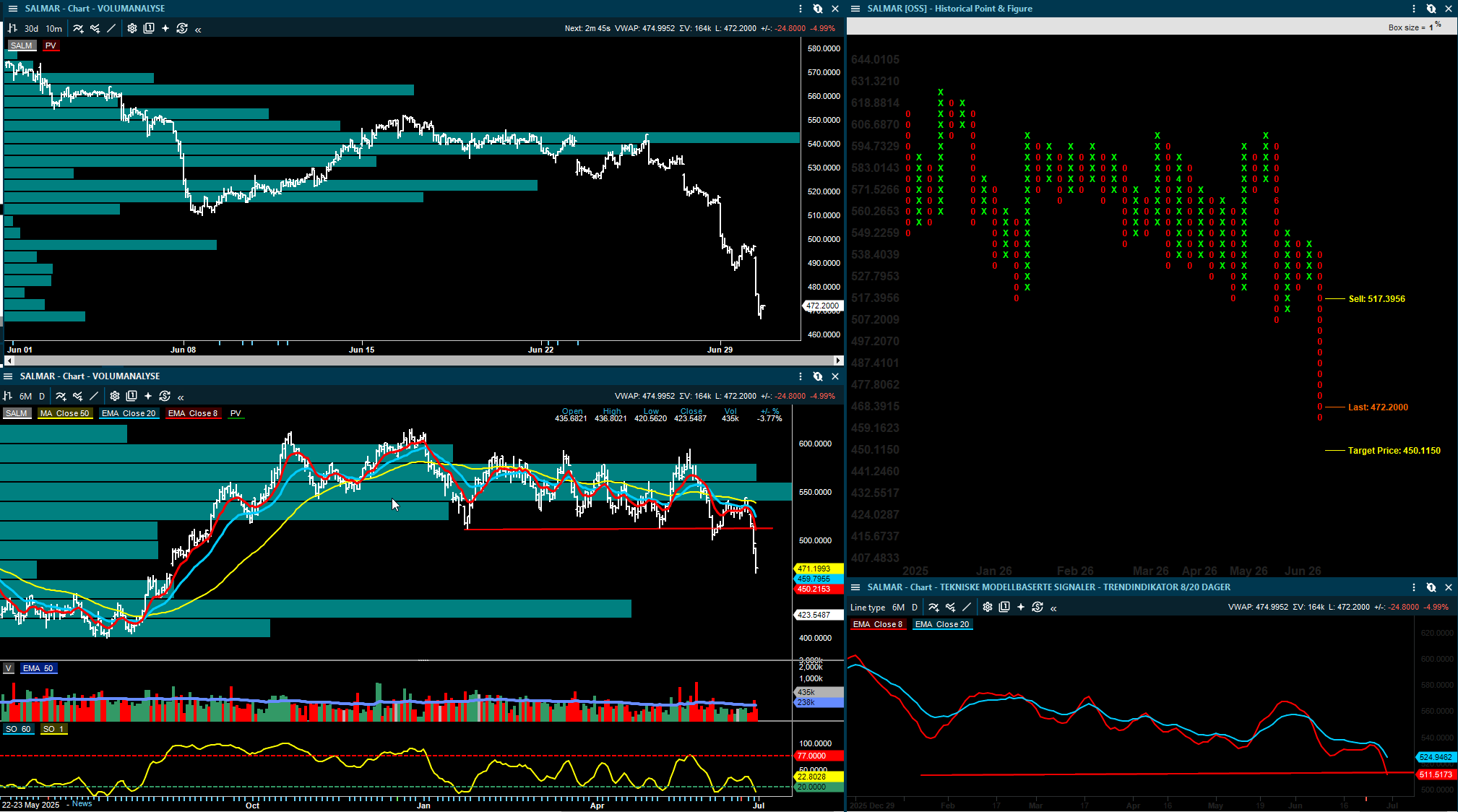This screenshot has width=1458, height=812.
Task: Open 6M period selector in TRENDINDIKATOR chart
Action: coord(898,608)
